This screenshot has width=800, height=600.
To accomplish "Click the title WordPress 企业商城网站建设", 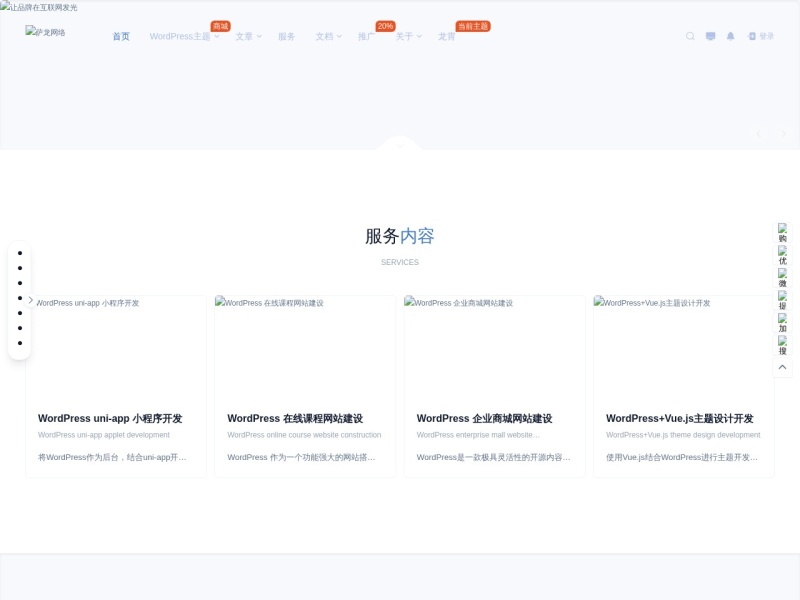I will 484,418.
